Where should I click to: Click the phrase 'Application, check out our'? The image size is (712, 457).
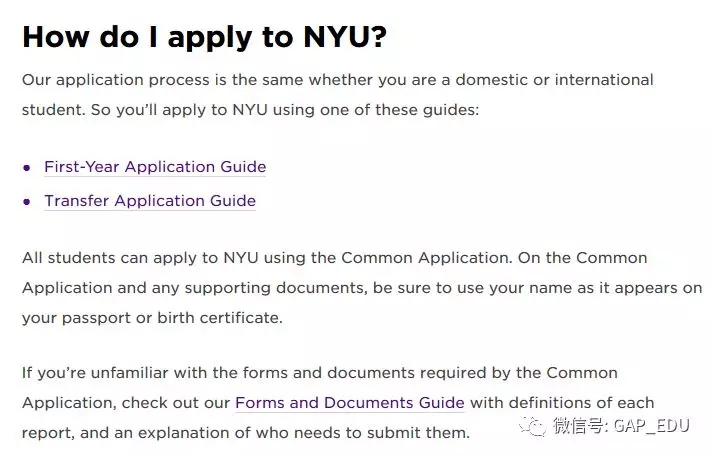click(126, 403)
